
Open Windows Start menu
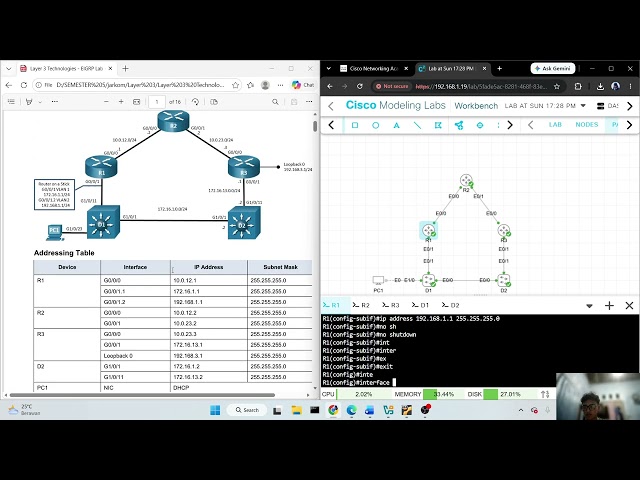(215, 410)
